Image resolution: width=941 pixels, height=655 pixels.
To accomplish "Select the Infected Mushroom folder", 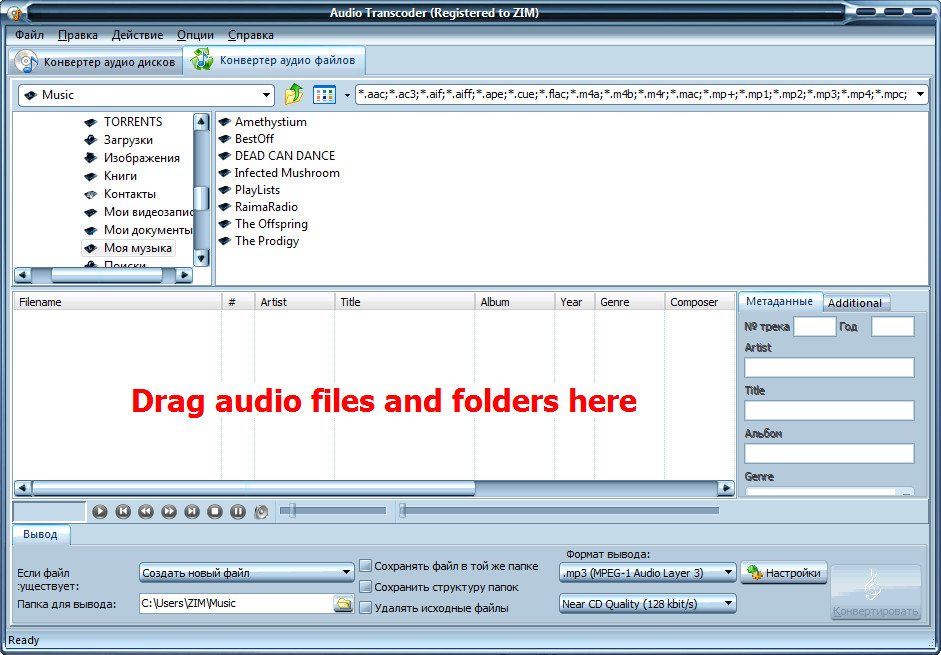I will pyautogui.click(x=286, y=173).
